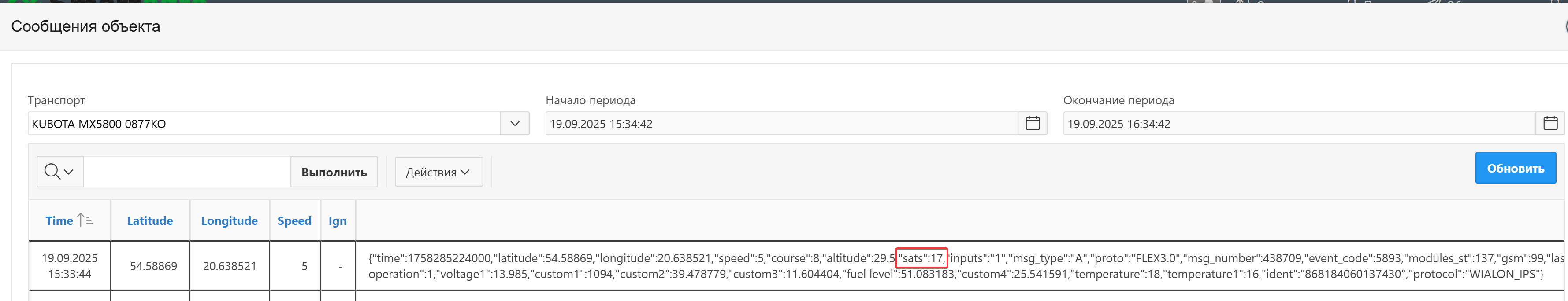
Task: Click the Time column header
Action: 59,221
